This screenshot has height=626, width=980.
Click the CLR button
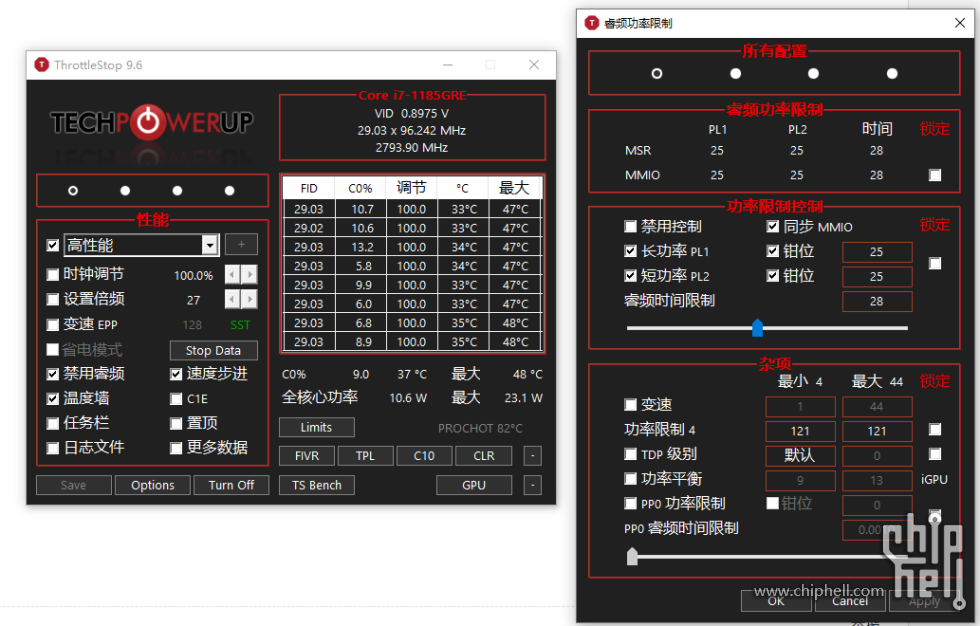point(484,456)
